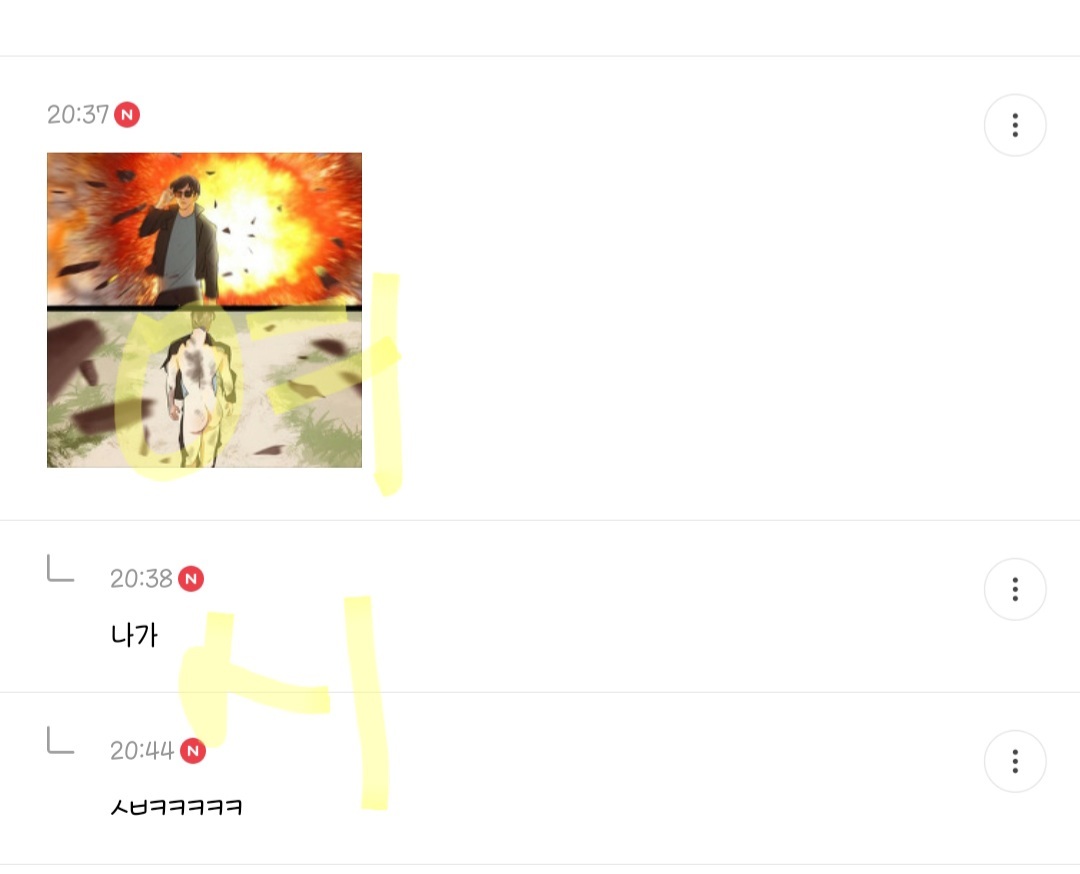Click the reply arrow before the 20:38 comment

pos(60,568)
